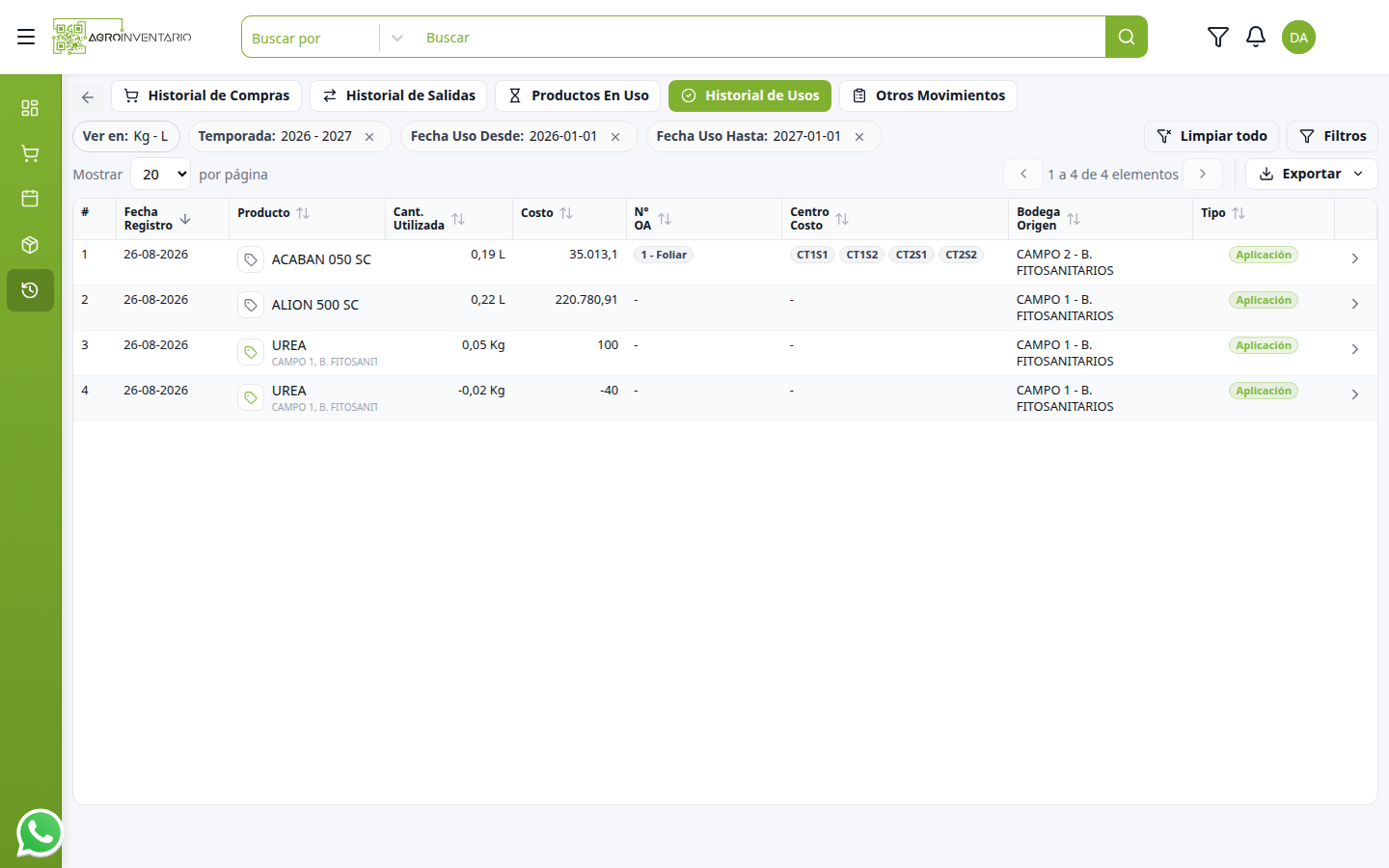Click Limpiar todo button

(1212, 136)
